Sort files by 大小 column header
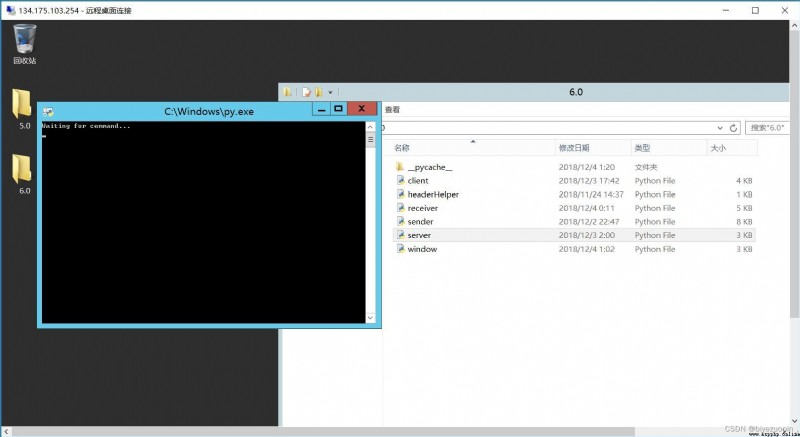 click(732, 148)
